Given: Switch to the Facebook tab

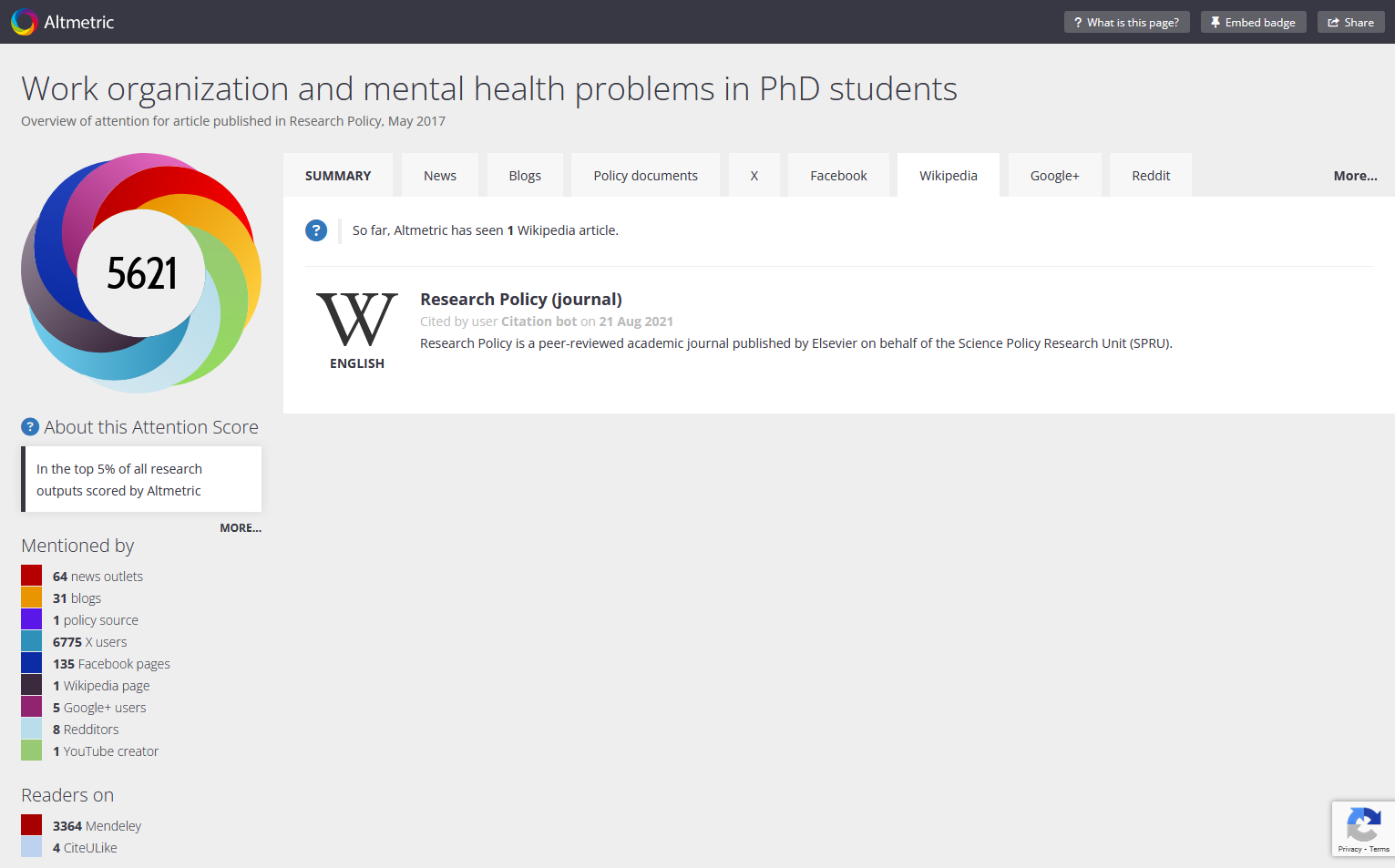Looking at the screenshot, I should (839, 175).
